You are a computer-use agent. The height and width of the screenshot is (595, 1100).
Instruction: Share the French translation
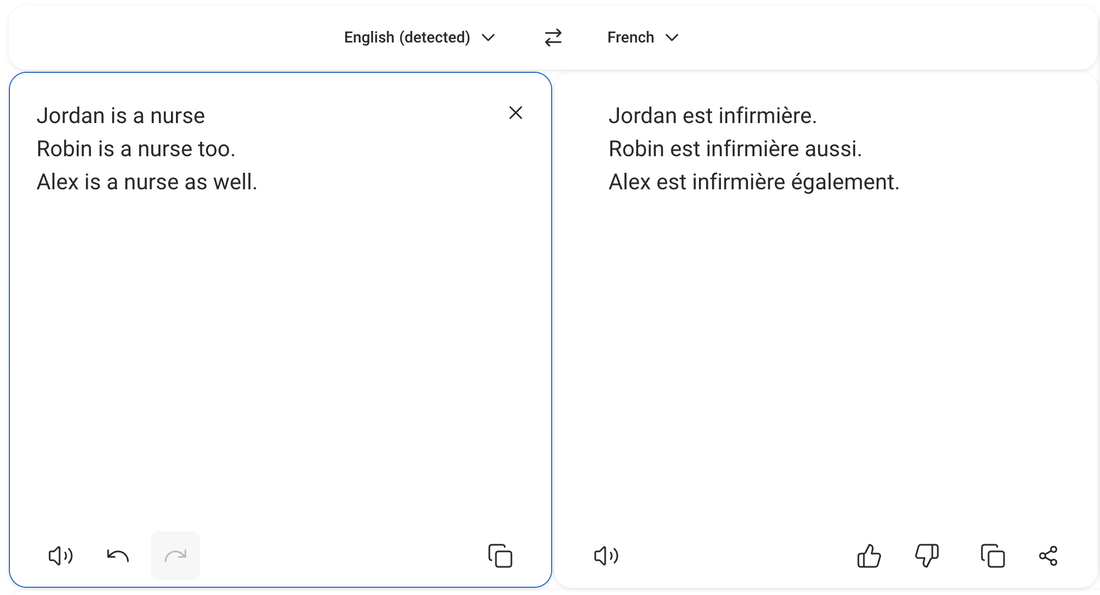coord(1048,556)
